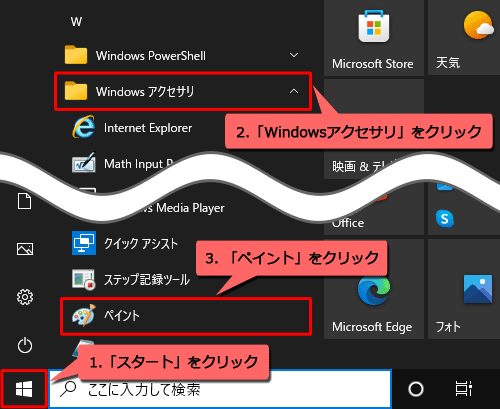Open the Microsoft Edge tile

pos(374,289)
